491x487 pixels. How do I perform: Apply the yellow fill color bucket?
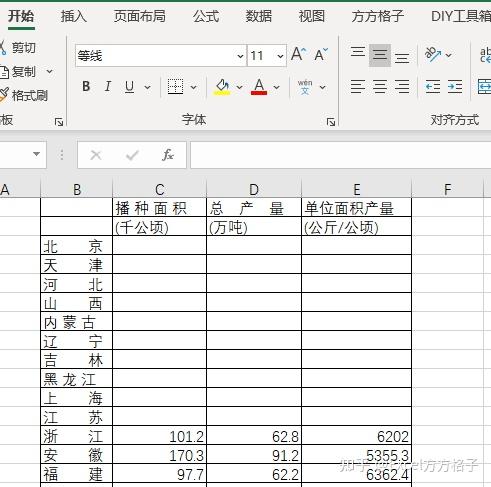point(222,87)
